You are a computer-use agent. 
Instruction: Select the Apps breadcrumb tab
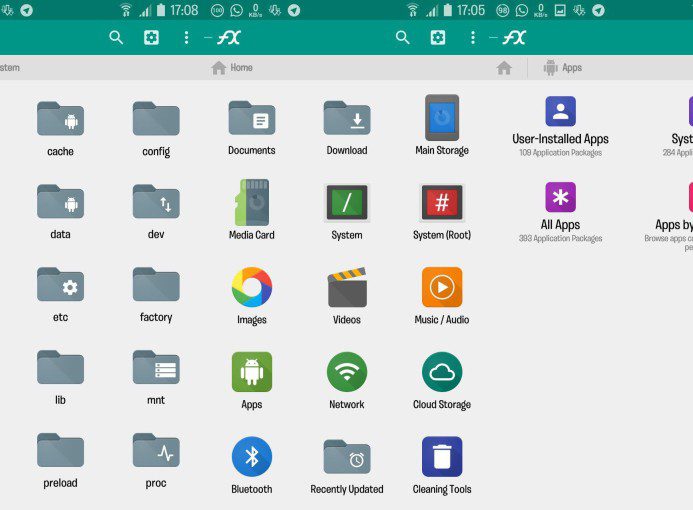[563, 68]
